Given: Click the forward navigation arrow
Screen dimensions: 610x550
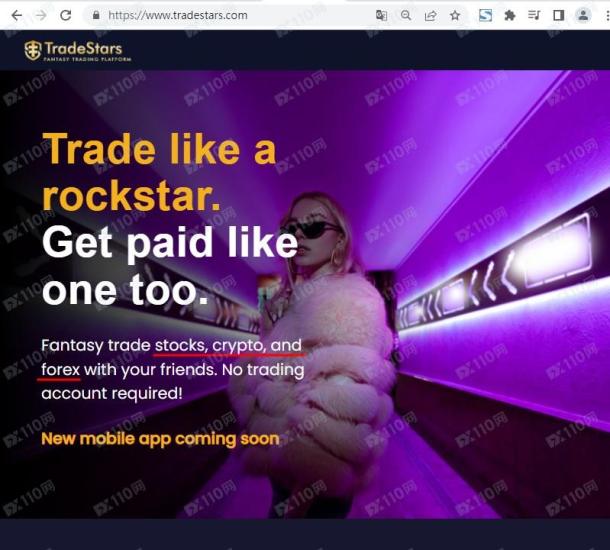Looking at the screenshot, I should [x=41, y=16].
